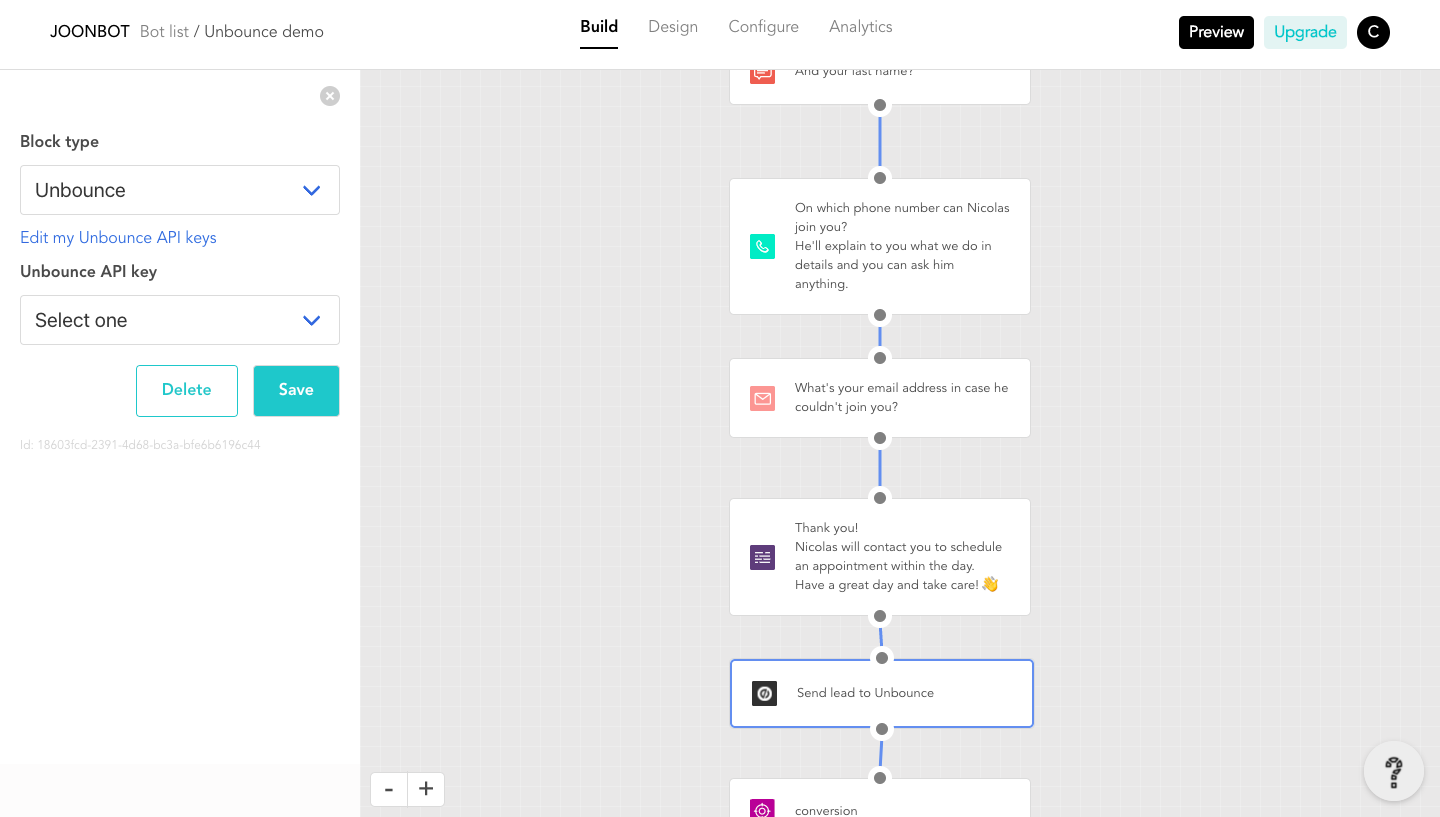
Task: Open the Analytics tab
Action: pyautogui.click(x=860, y=27)
